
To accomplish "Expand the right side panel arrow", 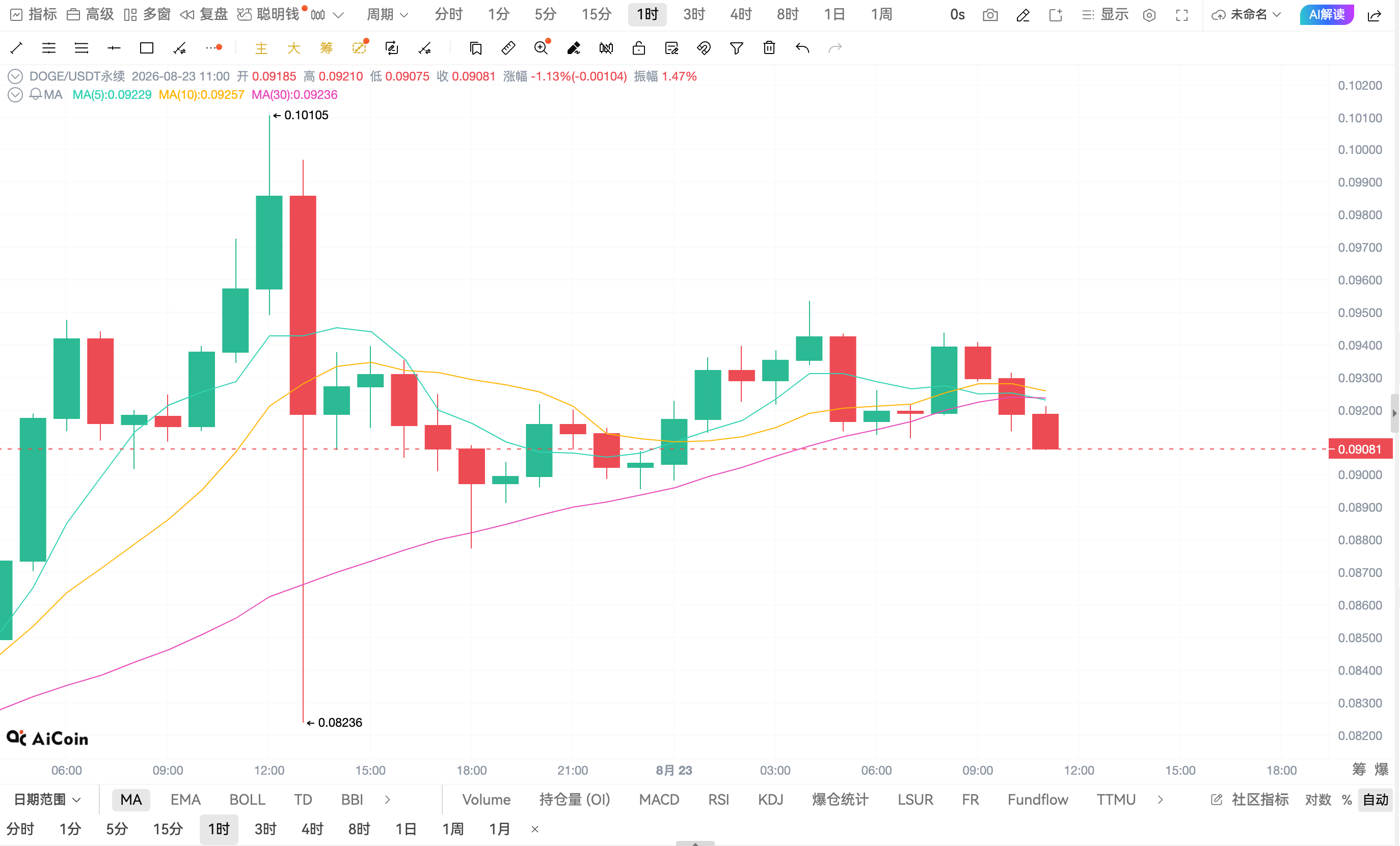I will coord(1394,413).
